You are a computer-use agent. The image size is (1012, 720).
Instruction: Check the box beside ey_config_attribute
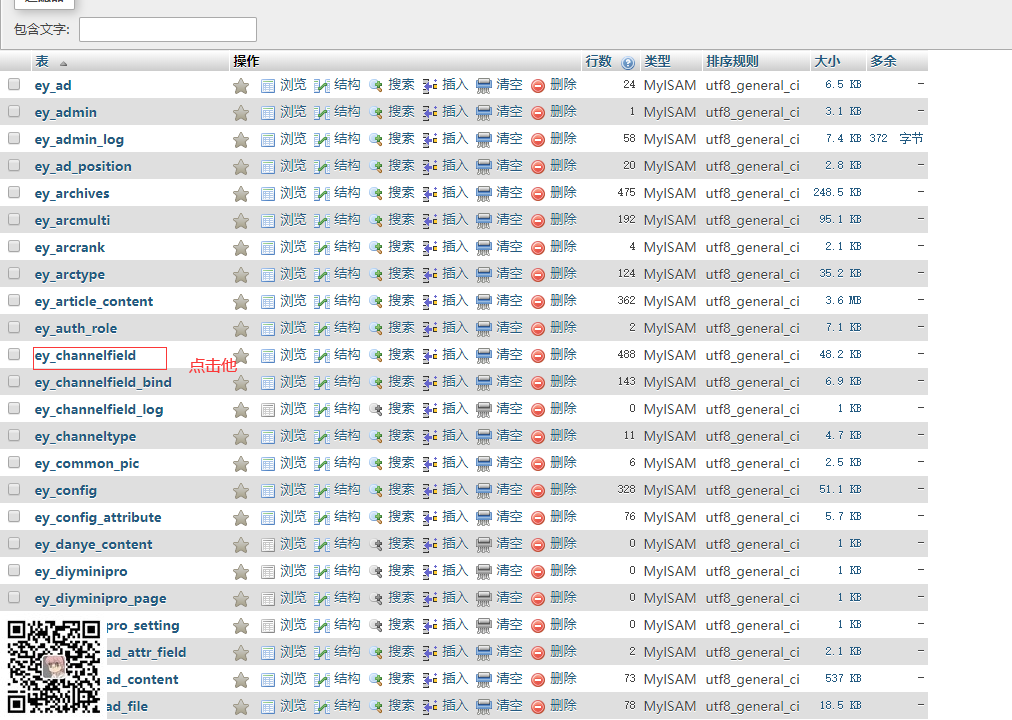click(x=14, y=516)
